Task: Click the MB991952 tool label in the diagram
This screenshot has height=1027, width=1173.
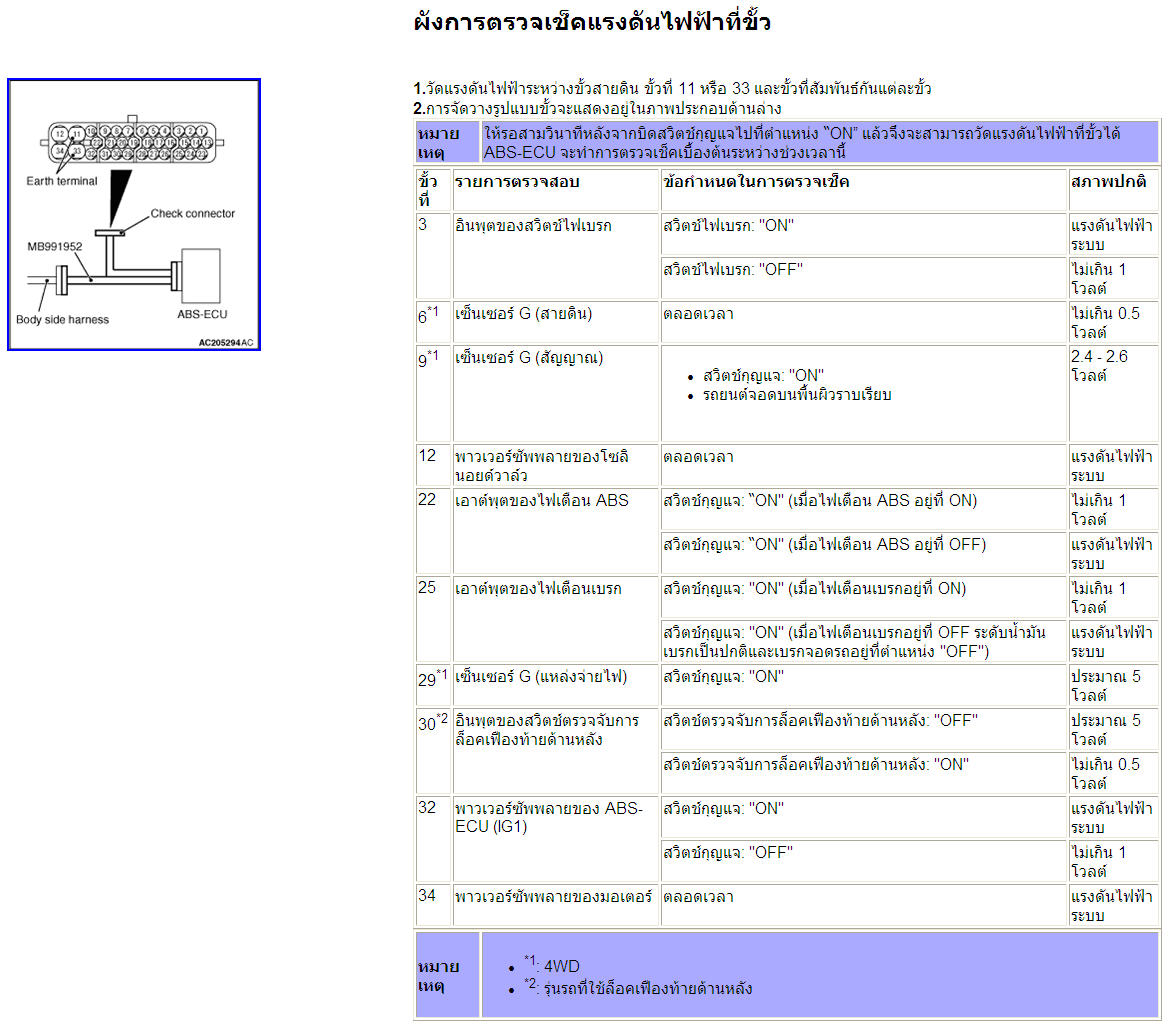Action: pyautogui.click(x=55, y=246)
